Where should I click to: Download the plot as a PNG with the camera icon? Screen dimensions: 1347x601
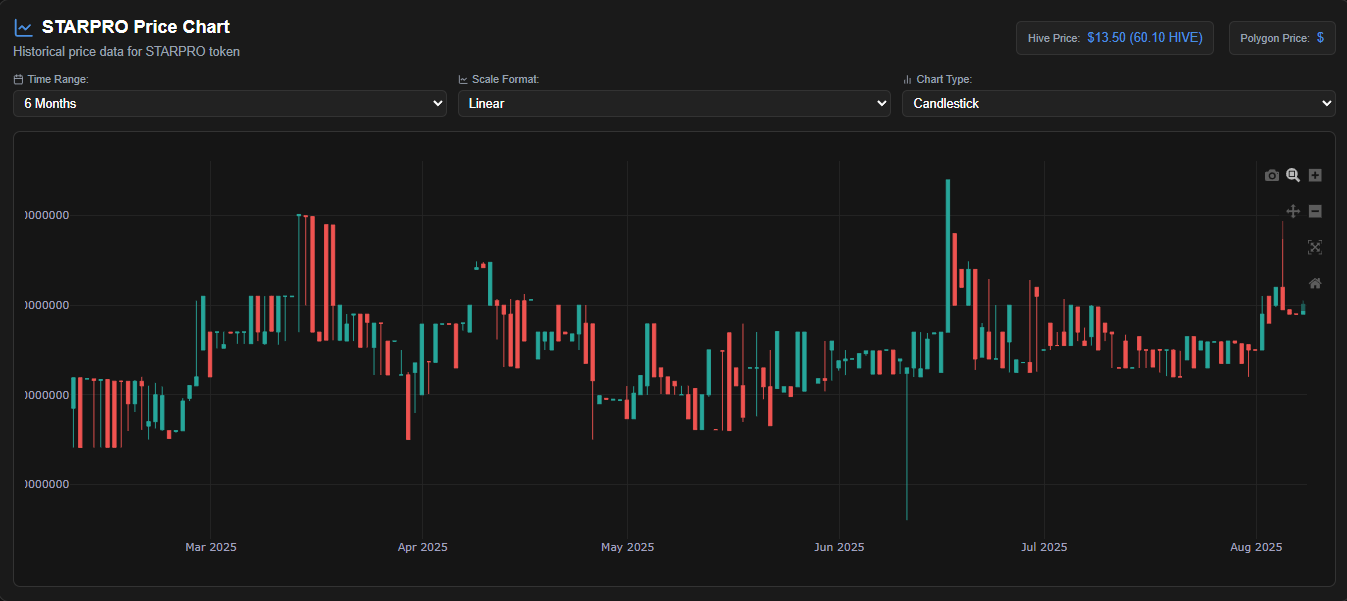click(1272, 175)
